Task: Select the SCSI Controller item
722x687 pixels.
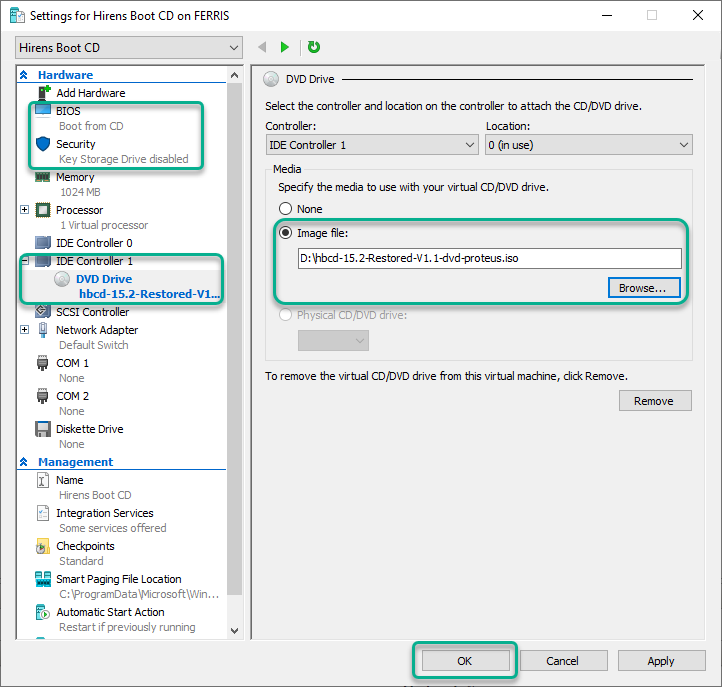Action: (93, 312)
